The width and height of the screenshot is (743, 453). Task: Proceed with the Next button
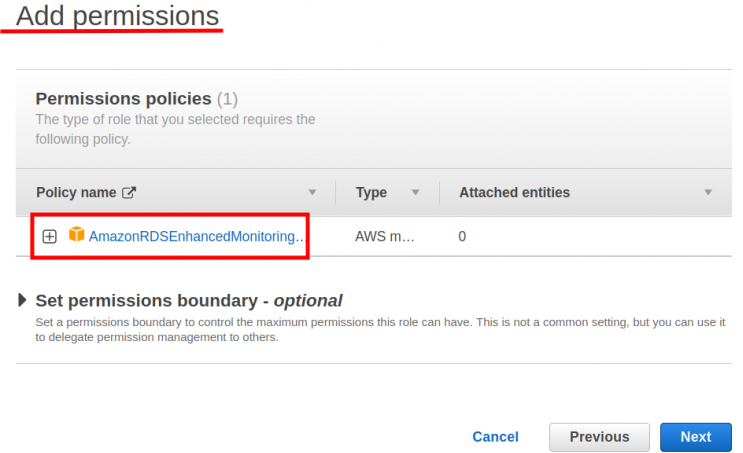(695, 437)
